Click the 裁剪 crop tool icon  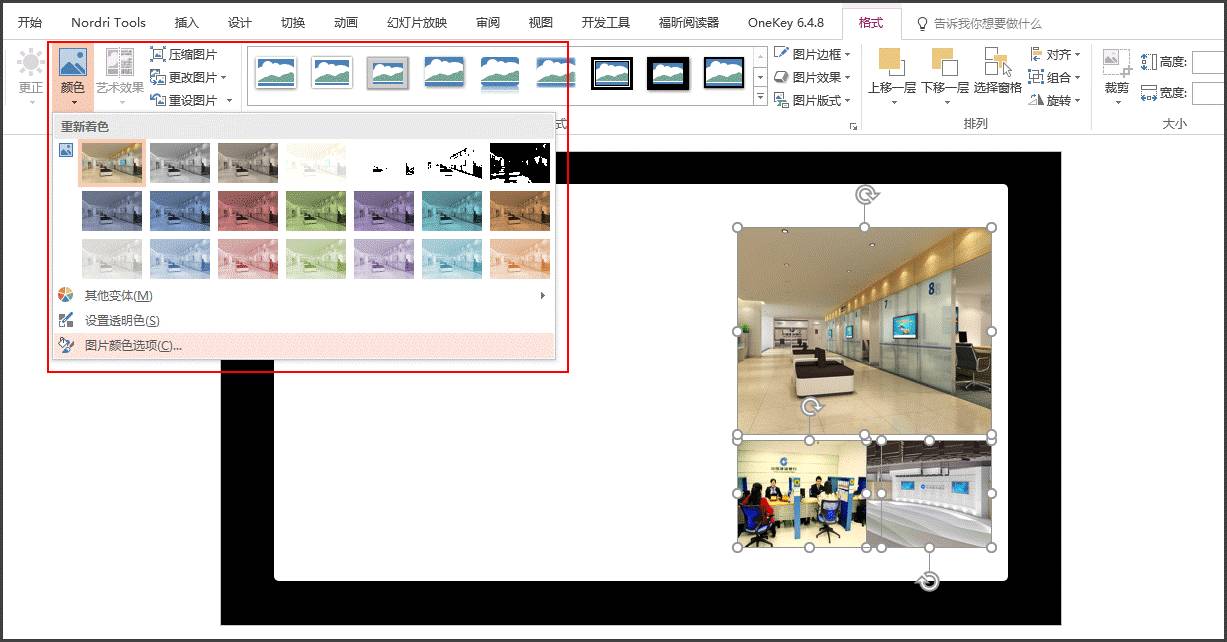[x=1117, y=63]
